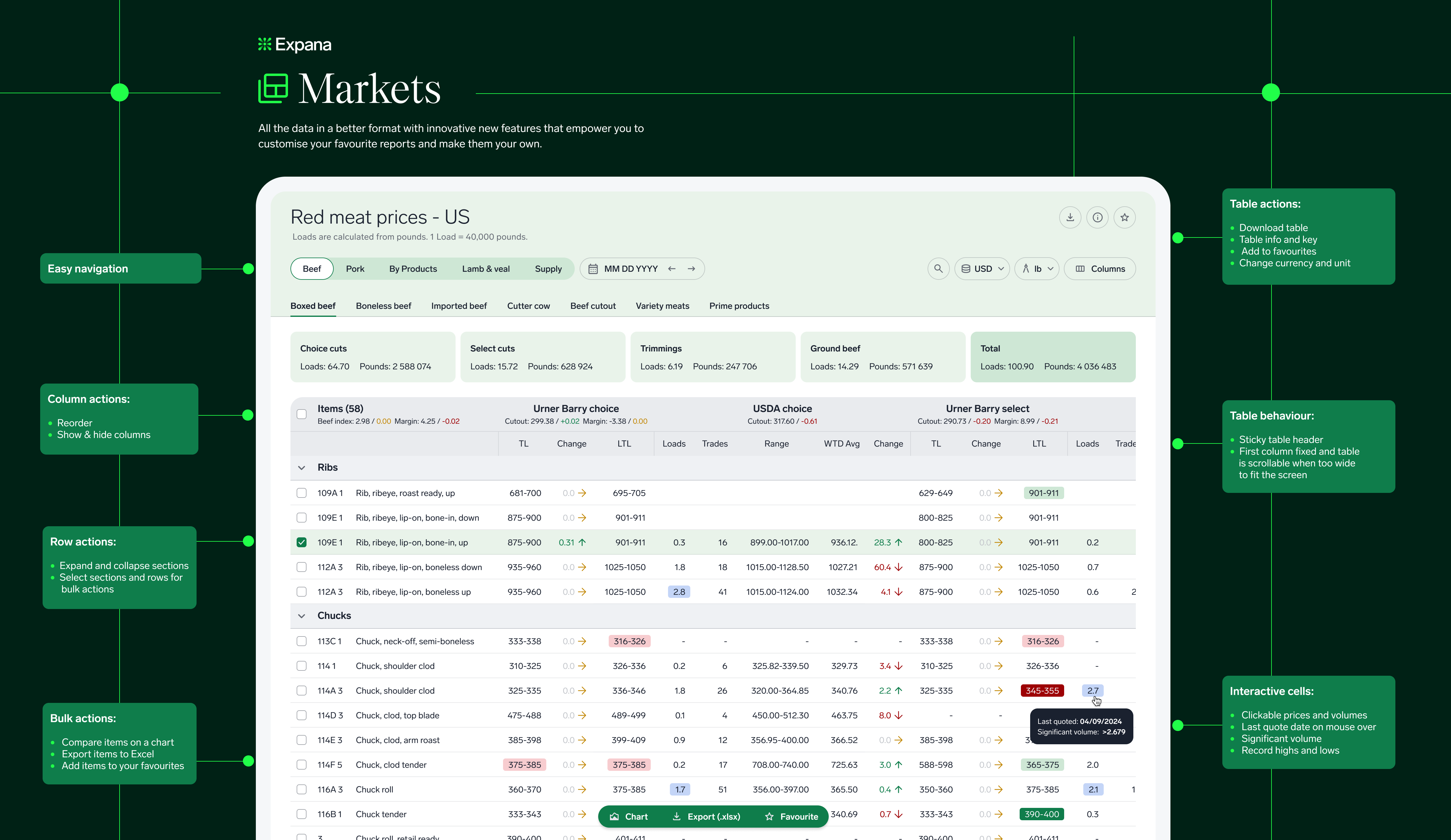
Task: Uncheck the checked 109E 1 row
Action: 302,543
